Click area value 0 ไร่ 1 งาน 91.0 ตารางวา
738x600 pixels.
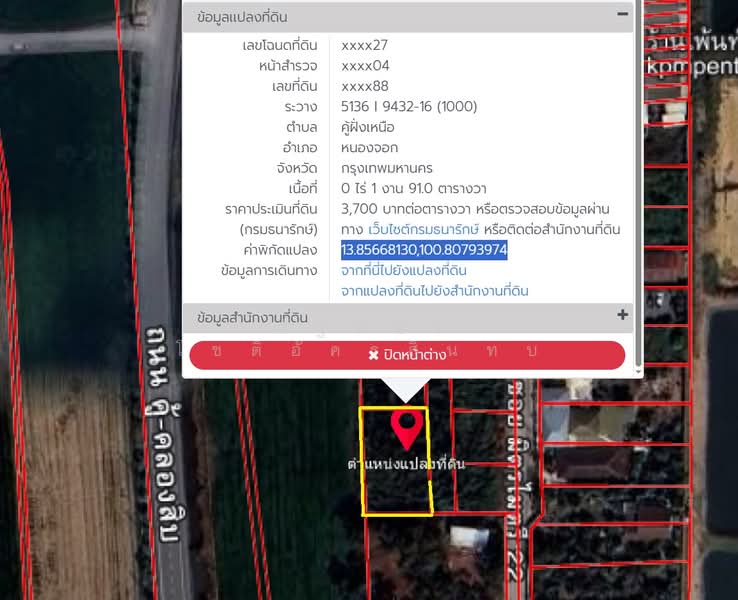tap(413, 189)
